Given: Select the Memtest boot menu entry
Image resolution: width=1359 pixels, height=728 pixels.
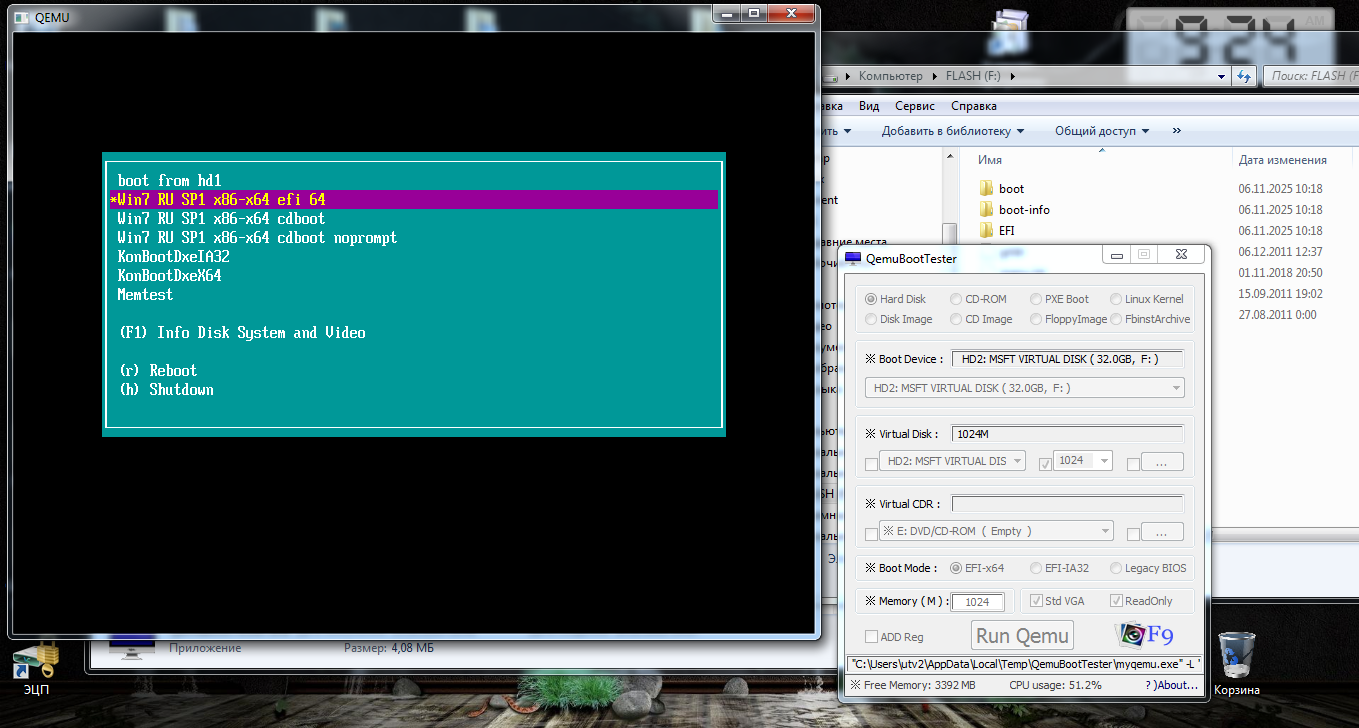Looking at the screenshot, I should click(x=145, y=295).
